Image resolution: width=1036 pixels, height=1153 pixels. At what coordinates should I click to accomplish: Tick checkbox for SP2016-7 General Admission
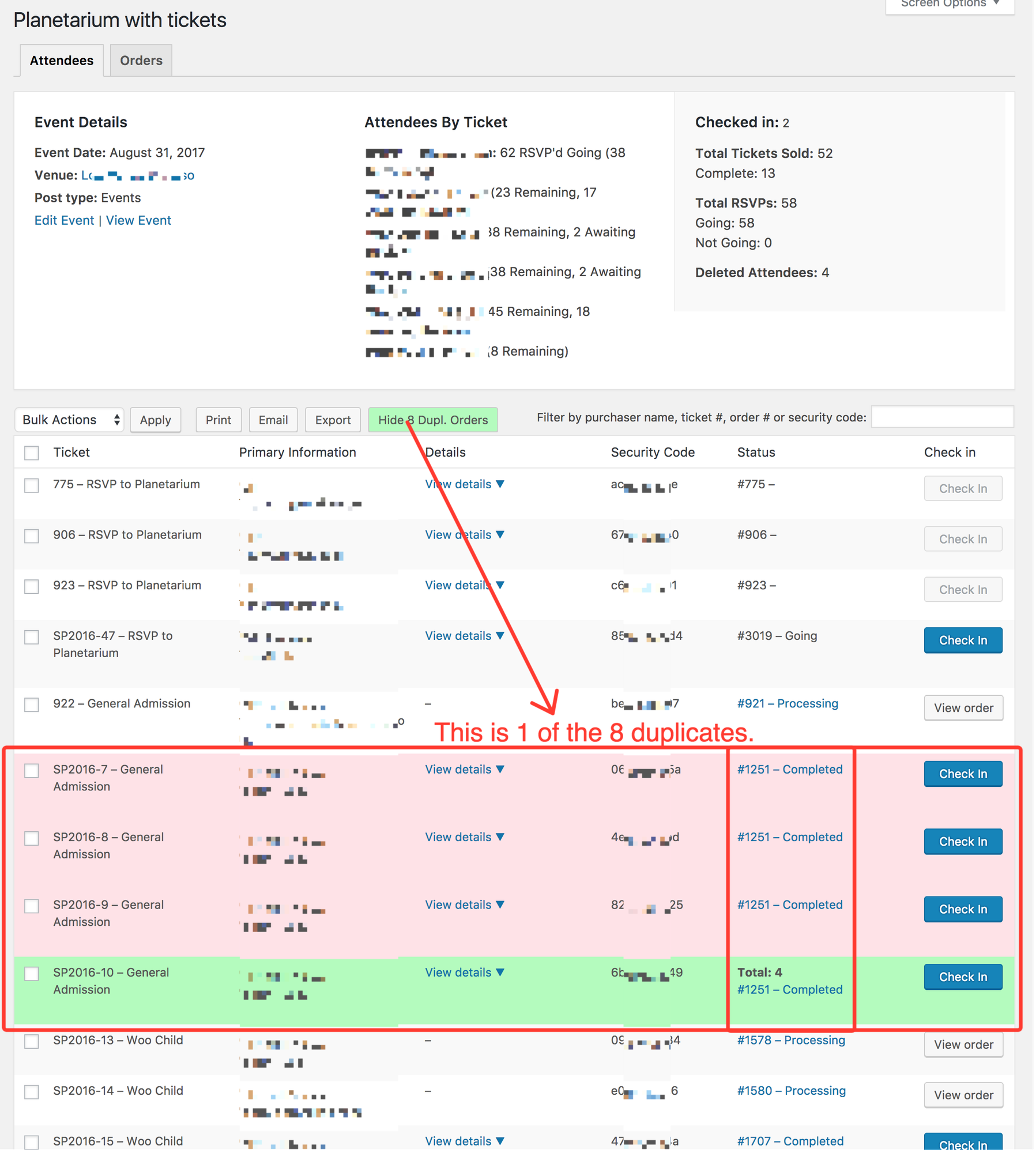tap(32, 771)
